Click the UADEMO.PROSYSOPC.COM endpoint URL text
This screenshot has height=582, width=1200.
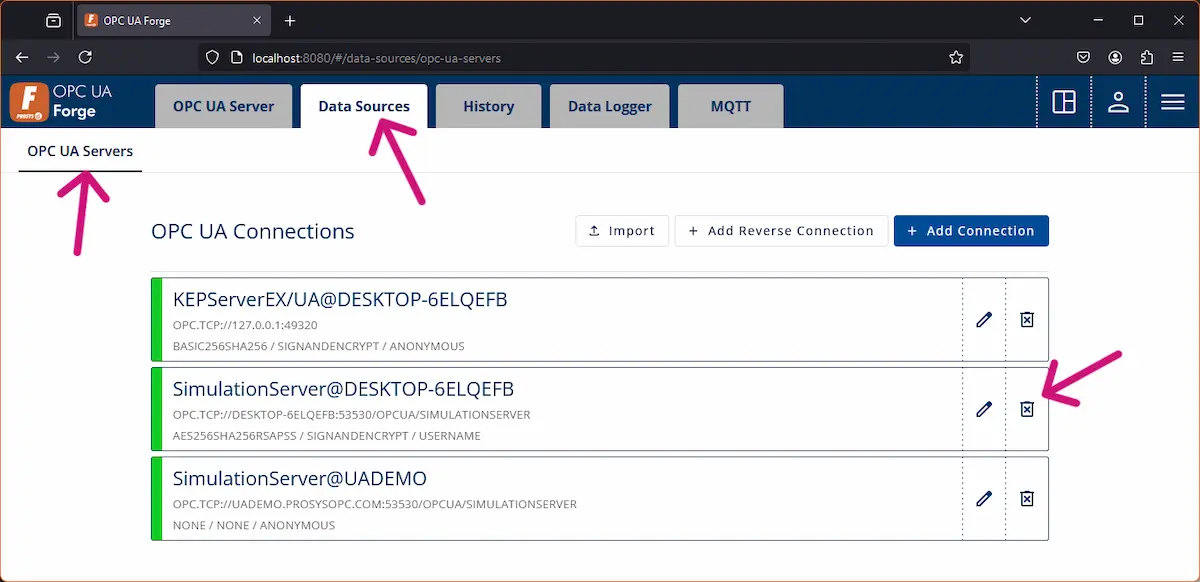[x=375, y=505]
